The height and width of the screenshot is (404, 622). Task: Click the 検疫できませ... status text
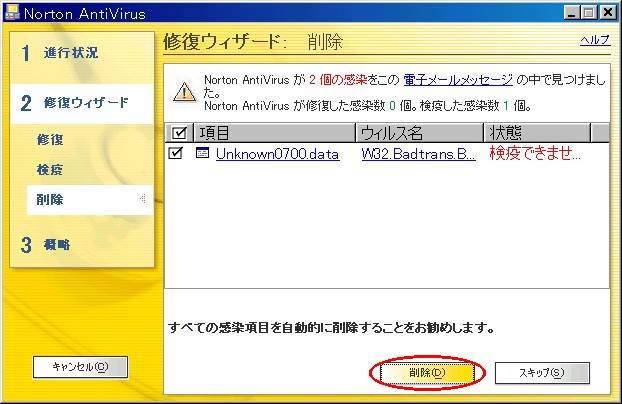click(535, 153)
